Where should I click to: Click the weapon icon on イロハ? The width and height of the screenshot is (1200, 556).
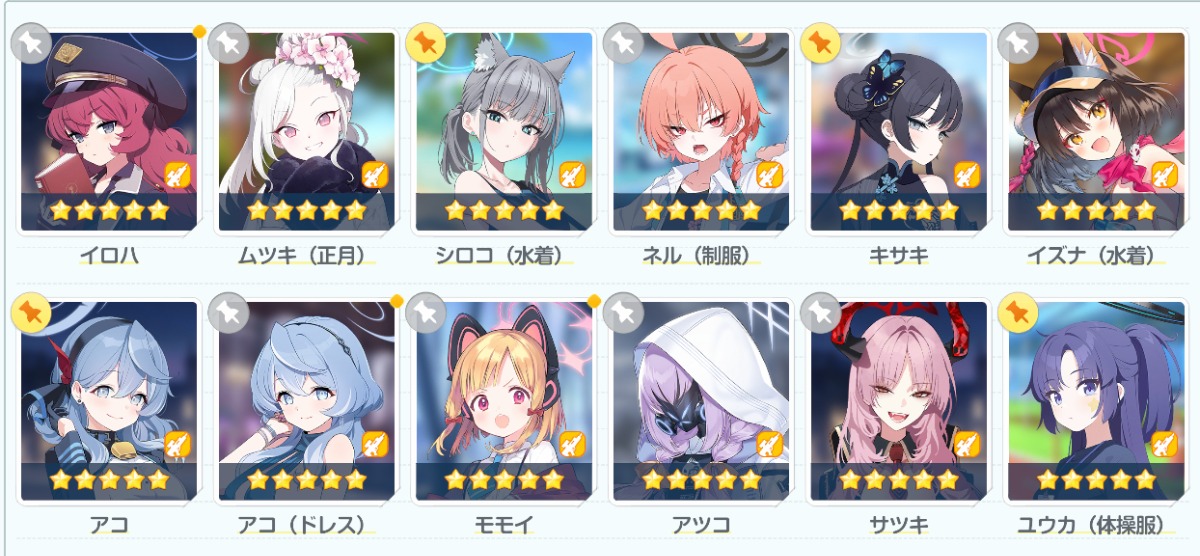(178, 176)
